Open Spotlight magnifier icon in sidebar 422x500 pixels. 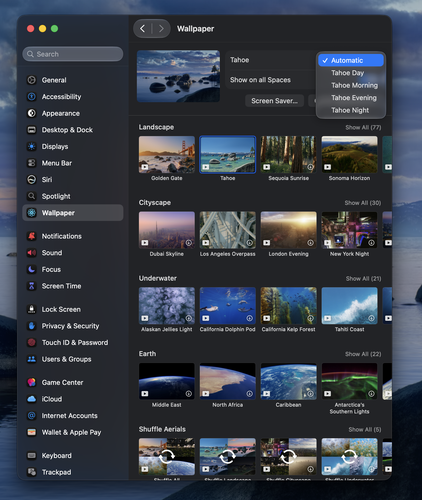pyautogui.click(x=32, y=196)
